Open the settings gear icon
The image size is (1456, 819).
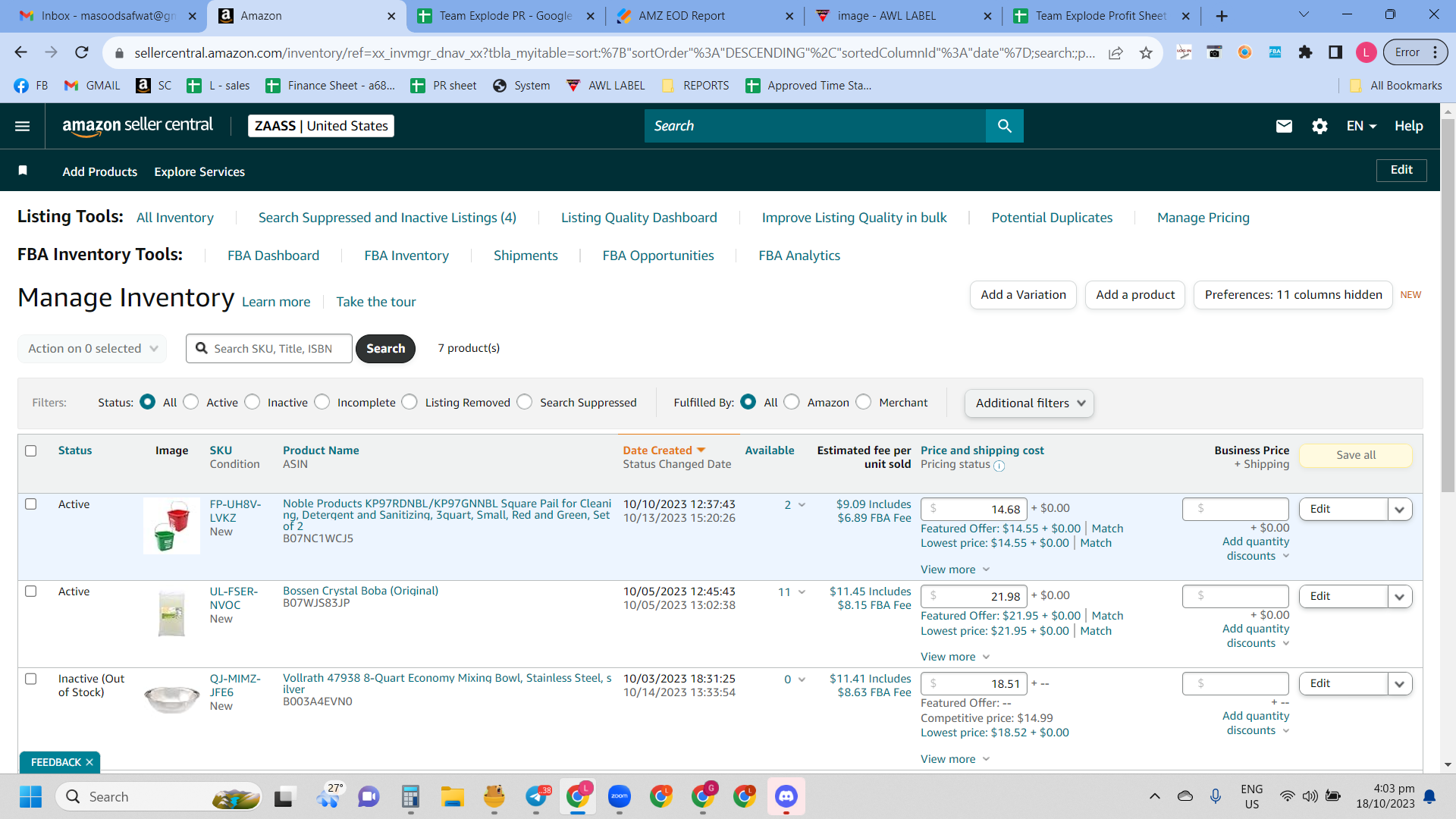point(1319,126)
